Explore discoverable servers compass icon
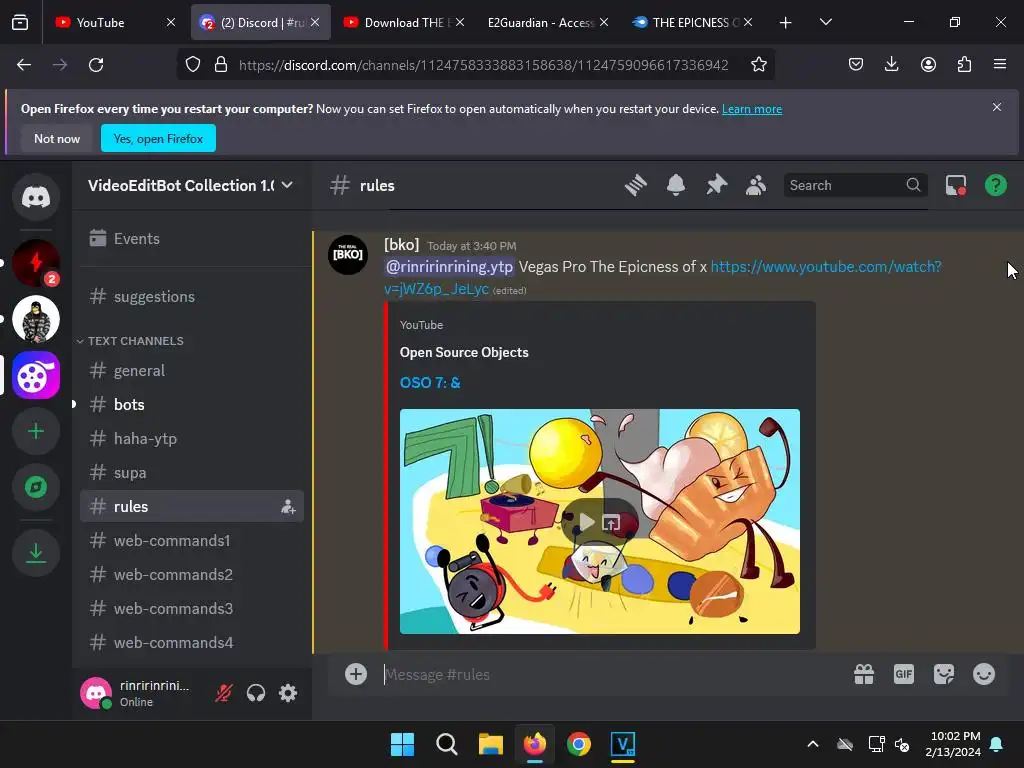Screen dimensions: 1024x768 36,487
